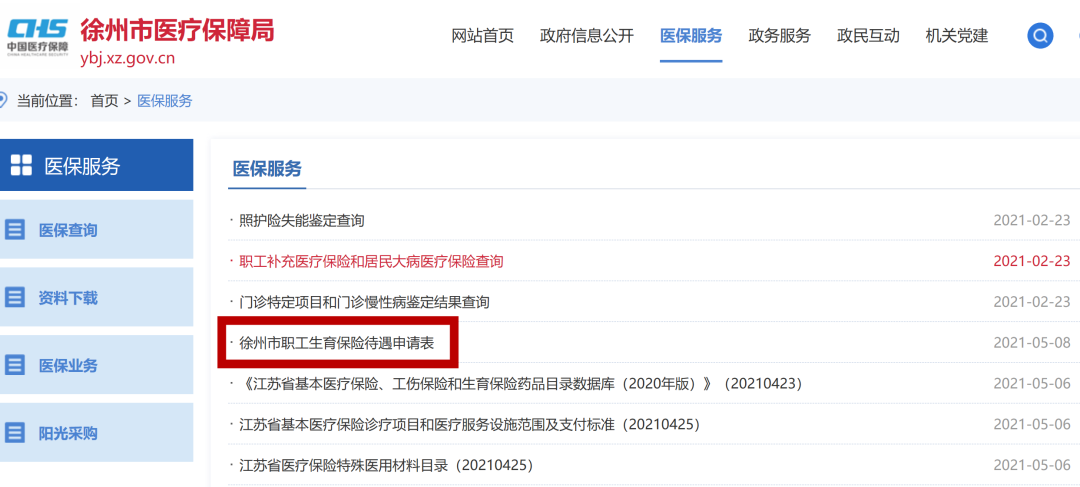Screen dimensions: 1080x487
Task: Click the list icon next to 医保业务
Action: [15, 365]
